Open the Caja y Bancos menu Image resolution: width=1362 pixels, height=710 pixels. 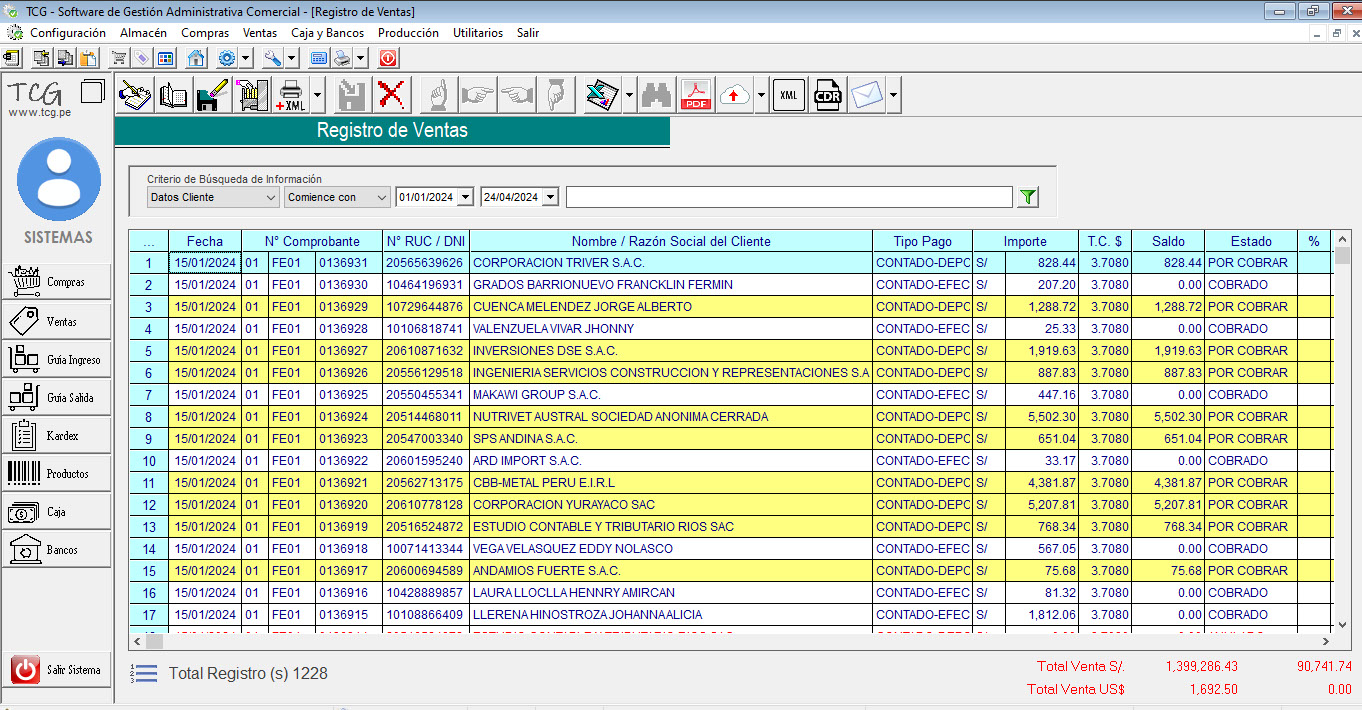[327, 33]
